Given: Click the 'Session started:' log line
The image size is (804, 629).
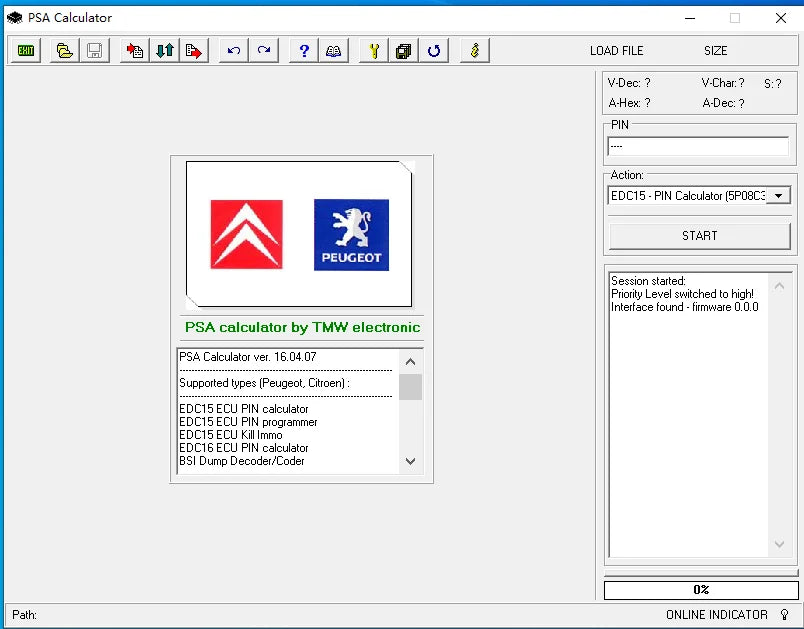Looking at the screenshot, I should 648,281.
